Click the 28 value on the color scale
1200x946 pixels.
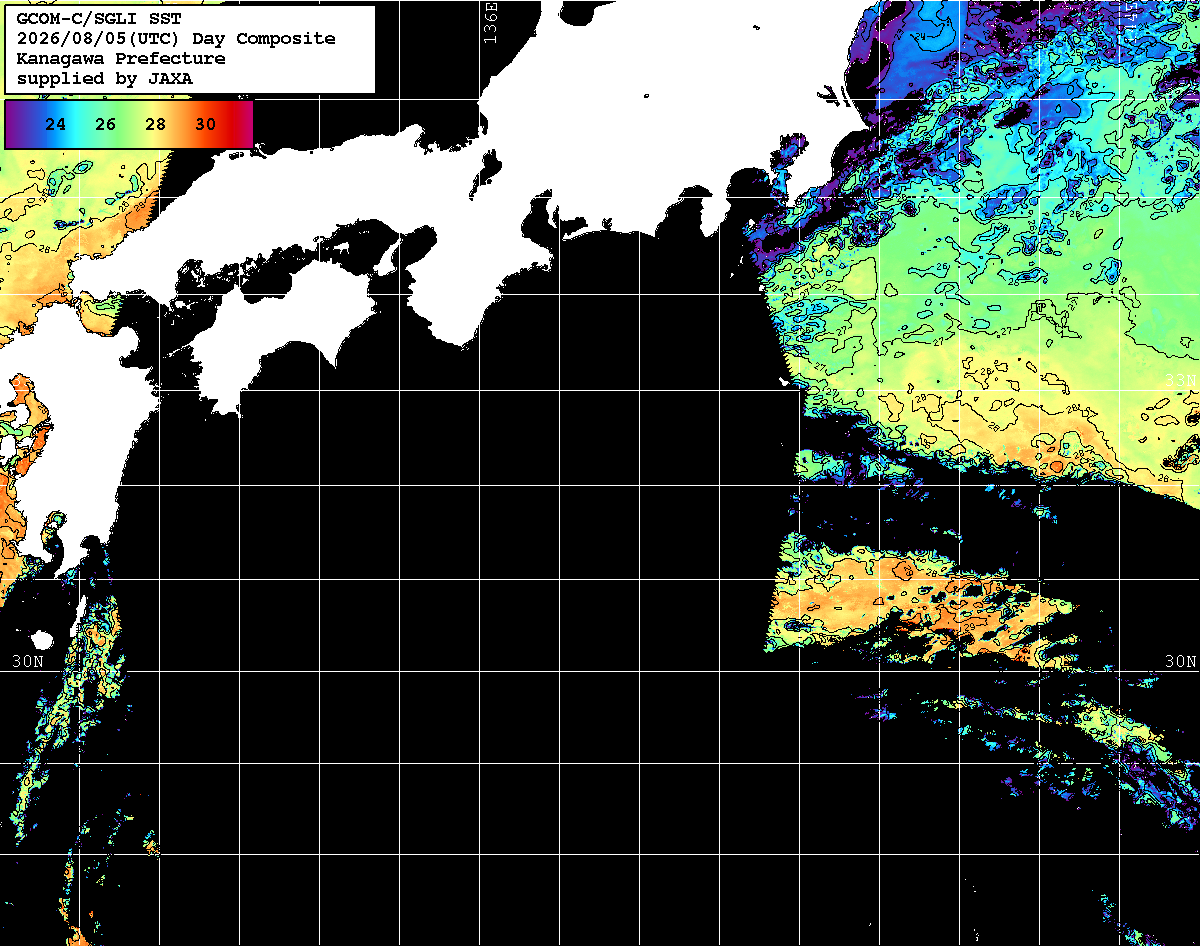pos(155,124)
